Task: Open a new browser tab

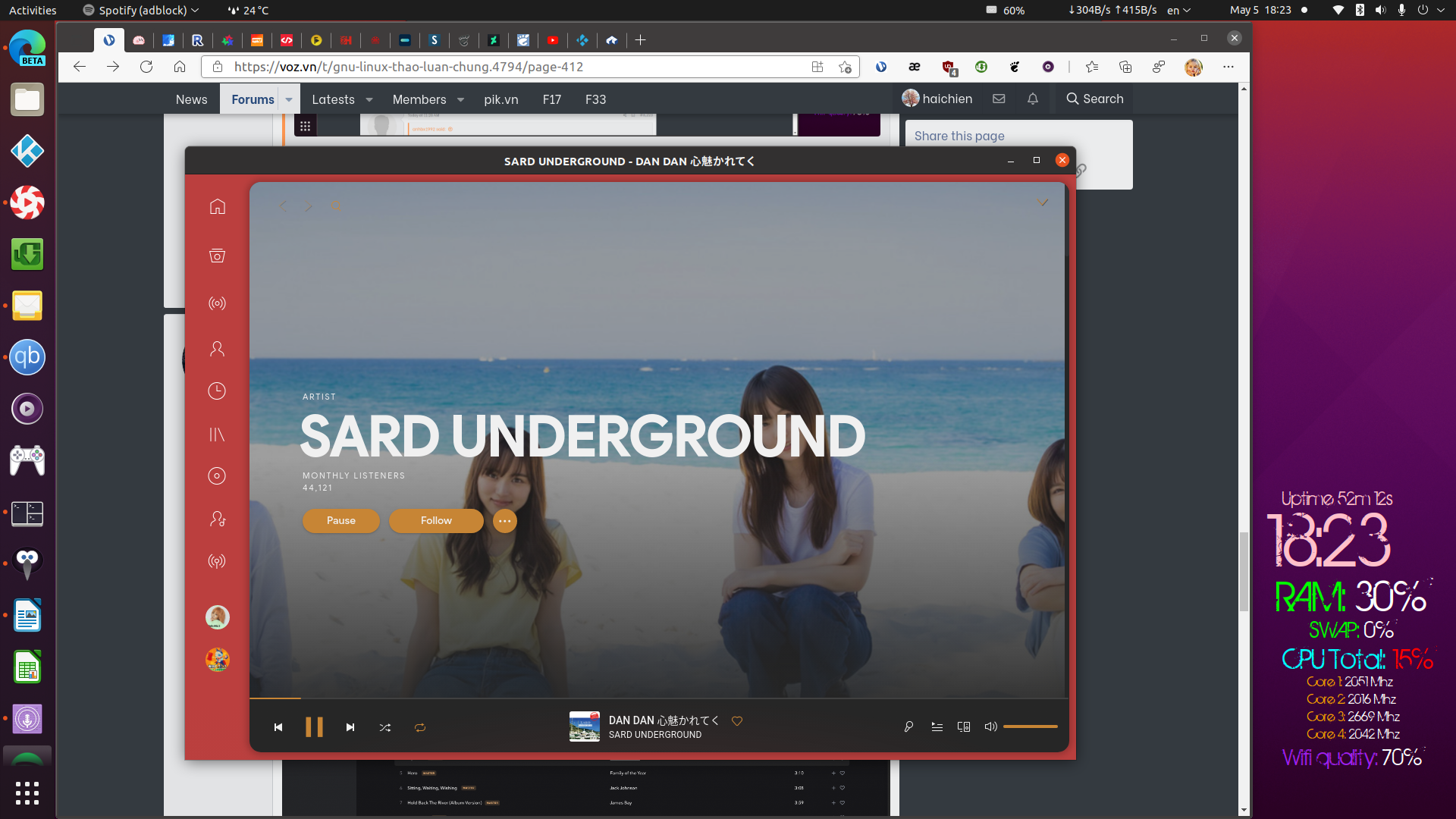Action: (x=641, y=40)
